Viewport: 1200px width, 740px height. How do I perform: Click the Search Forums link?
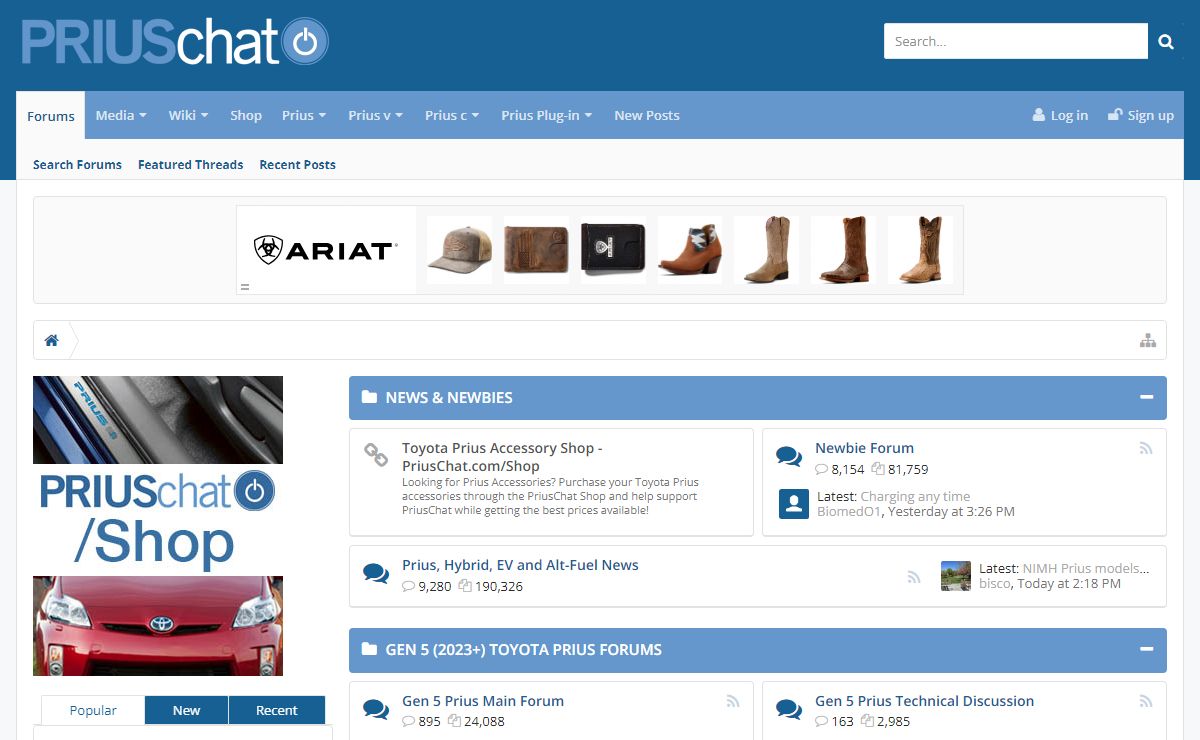[x=77, y=164]
